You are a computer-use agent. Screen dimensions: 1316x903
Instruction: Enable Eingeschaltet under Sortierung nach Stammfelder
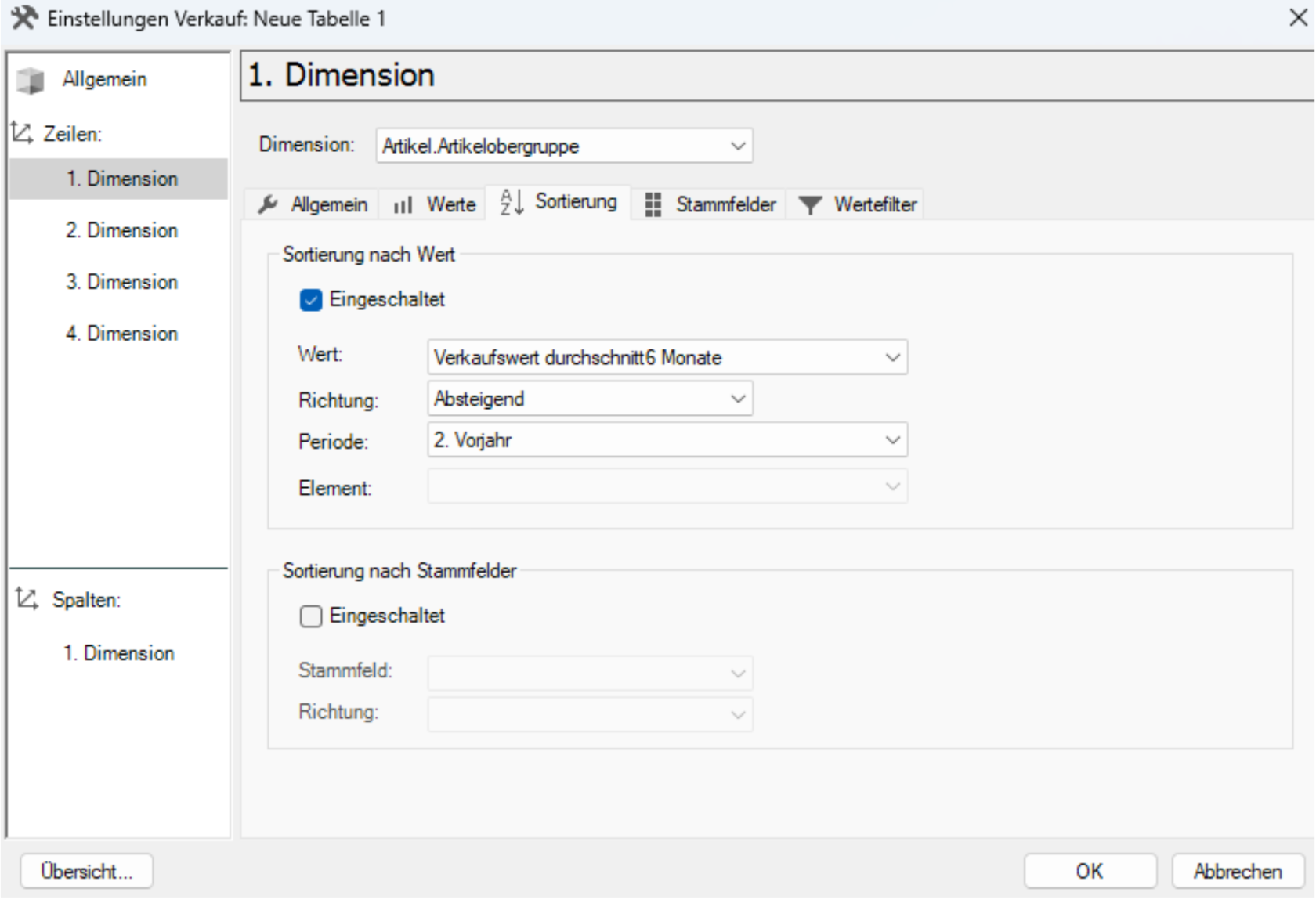pos(311,616)
